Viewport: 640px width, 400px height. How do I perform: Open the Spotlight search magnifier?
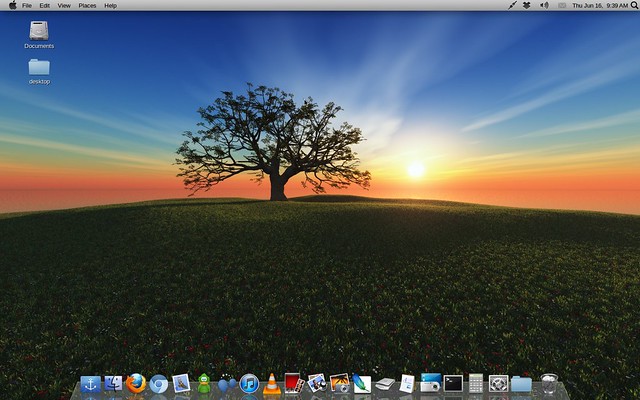tap(635, 5)
